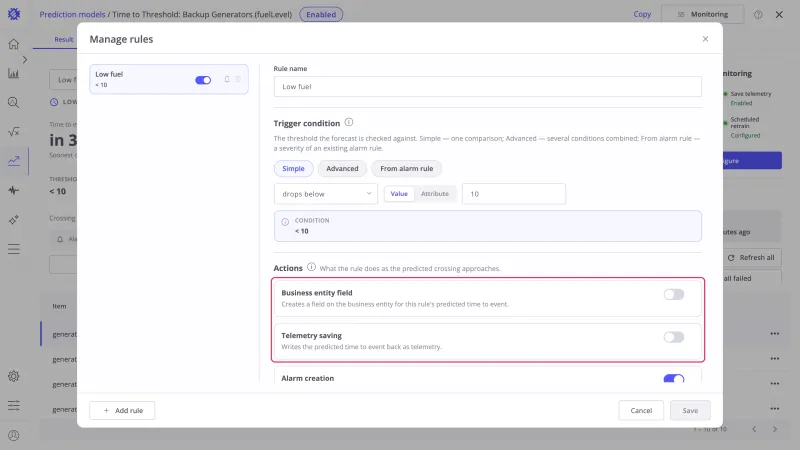Select the Advanced trigger condition mode
This screenshot has width=800, height=450.
[x=342, y=168]
